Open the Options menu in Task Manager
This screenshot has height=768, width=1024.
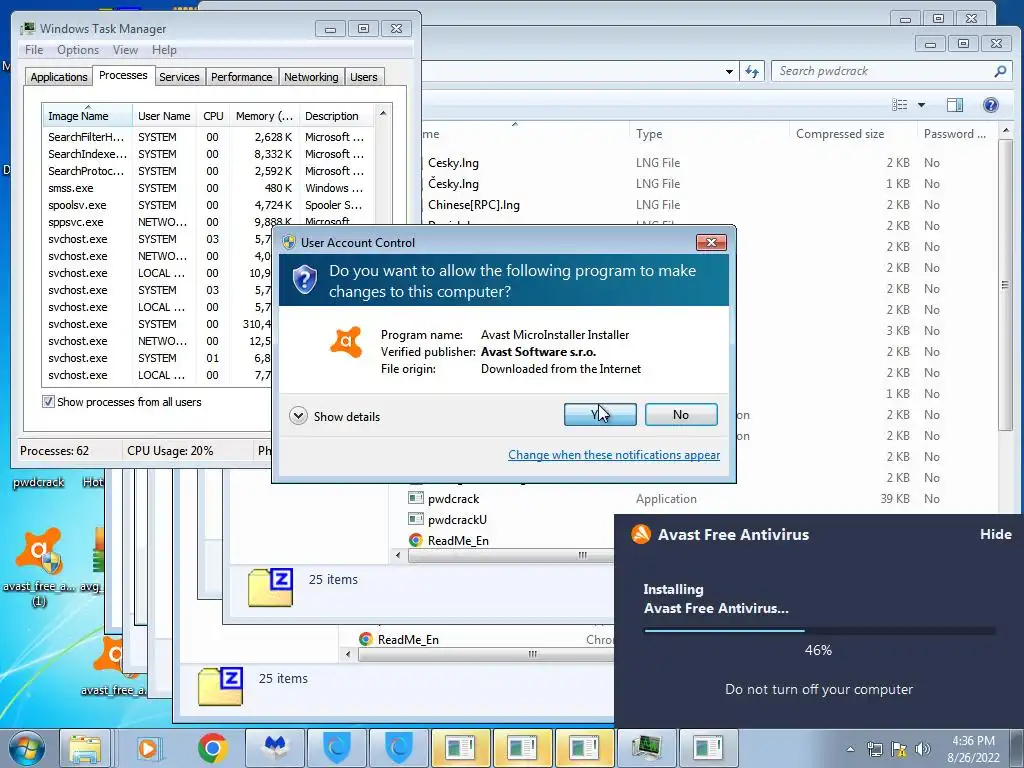tap(78, 50)
